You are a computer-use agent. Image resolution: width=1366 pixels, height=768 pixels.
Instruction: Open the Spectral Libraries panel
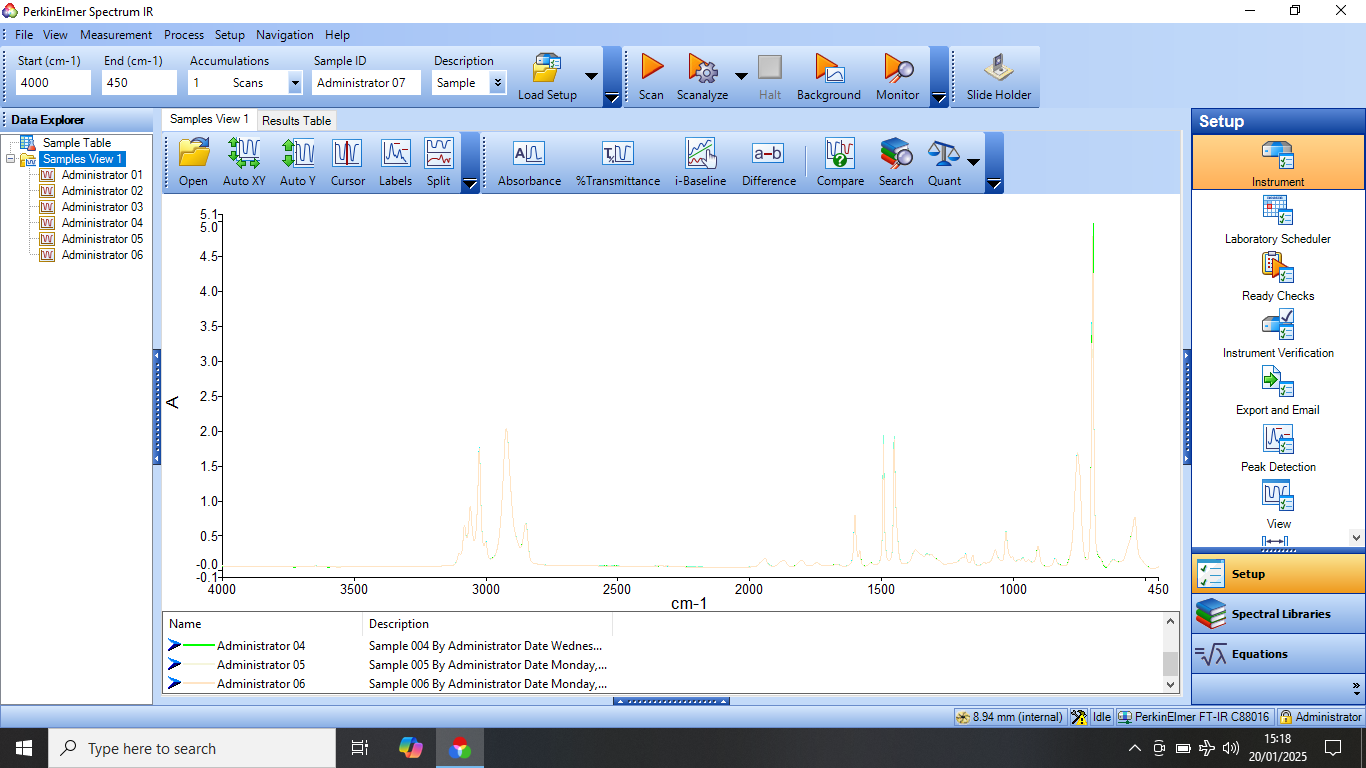[x=1278, y=614]
